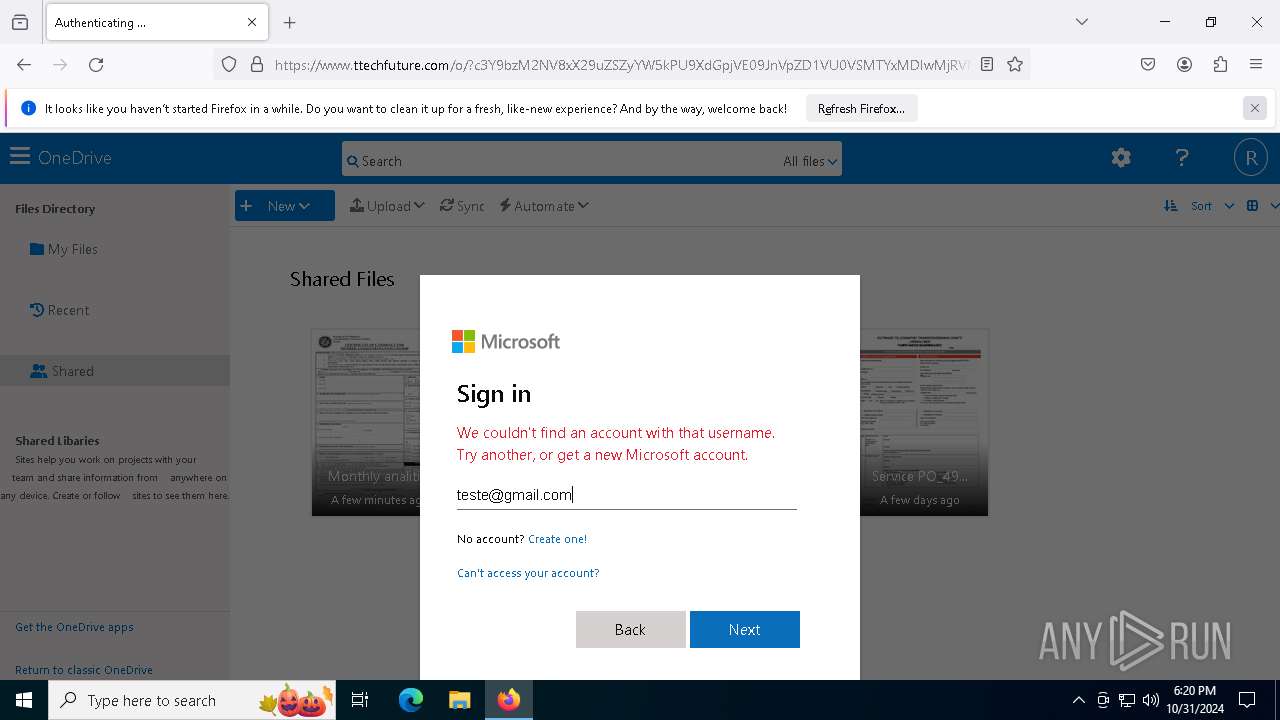Close the Authenticating tab
Image resolution: width=1280 pixels, height=720 pixels.
tap(252, 22)
